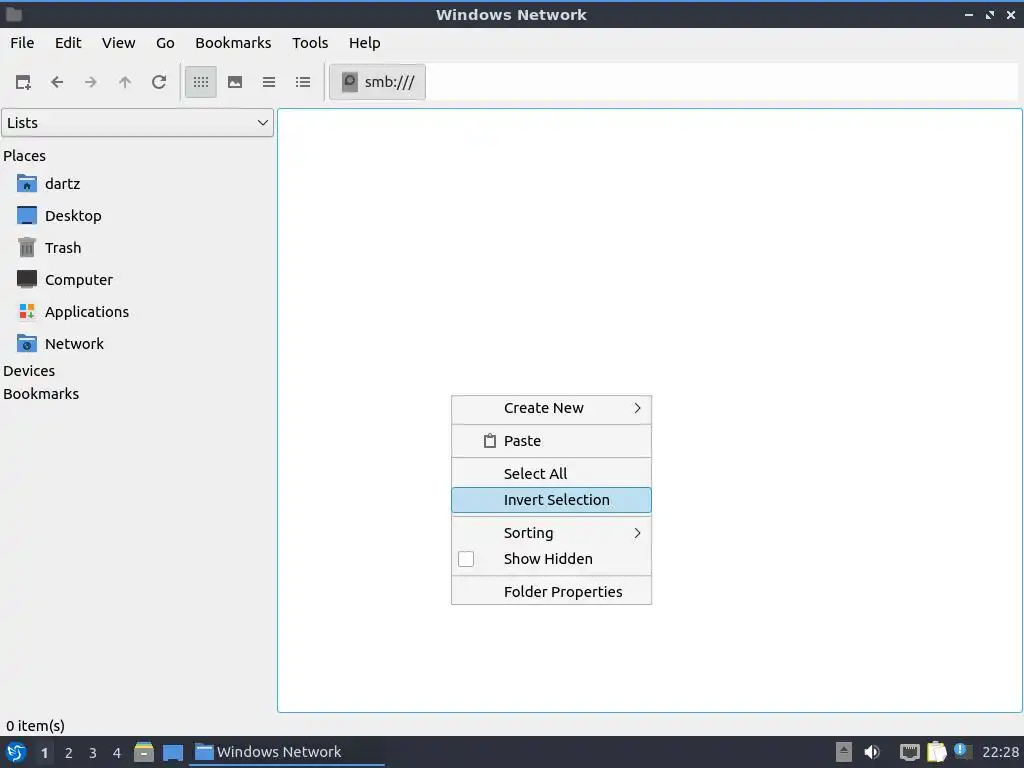Open the update notifier tray icon
This screenshot has width=1024, height=768.
click(962, 751)
